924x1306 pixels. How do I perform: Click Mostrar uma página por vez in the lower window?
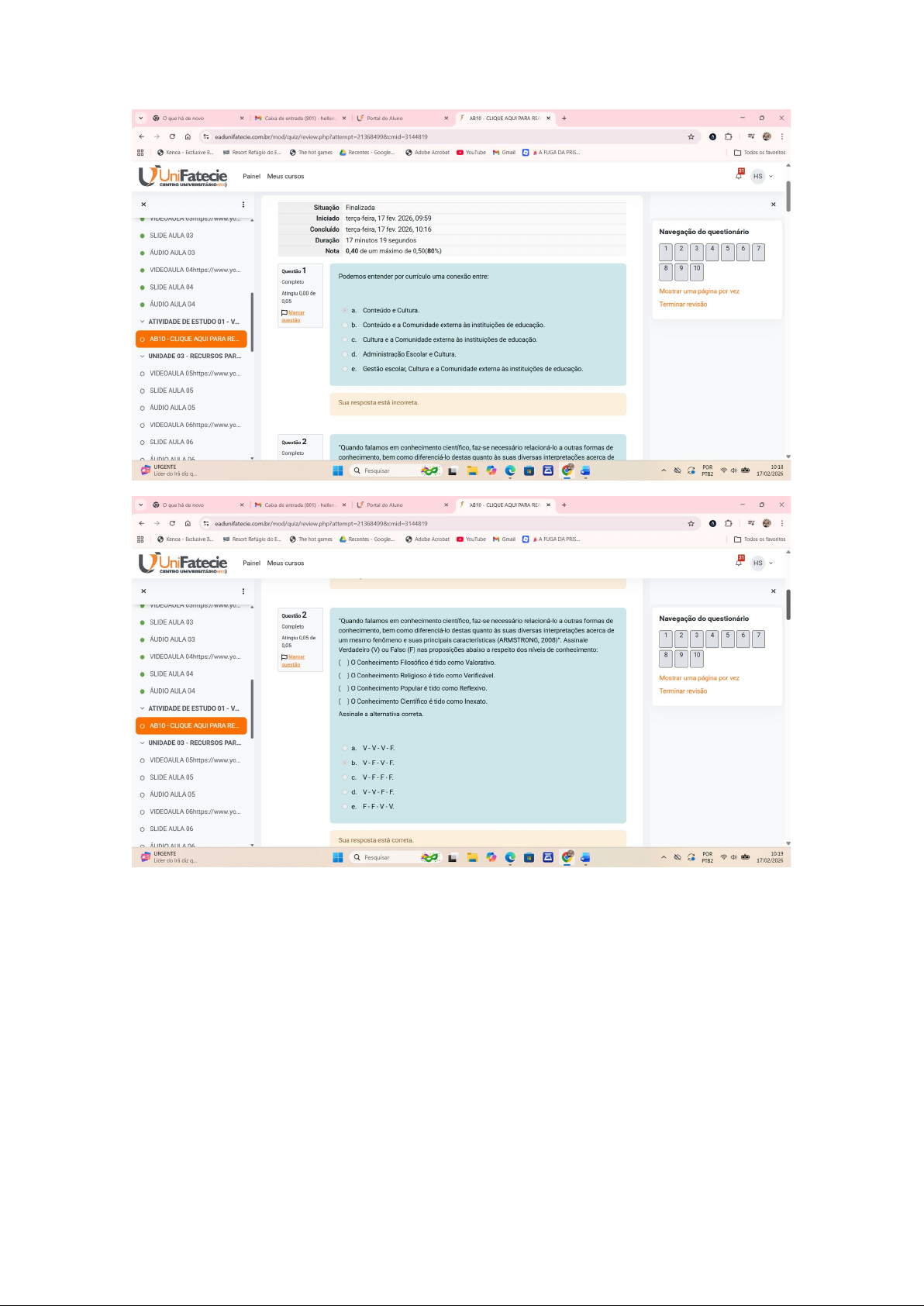(x=699, y=678)
